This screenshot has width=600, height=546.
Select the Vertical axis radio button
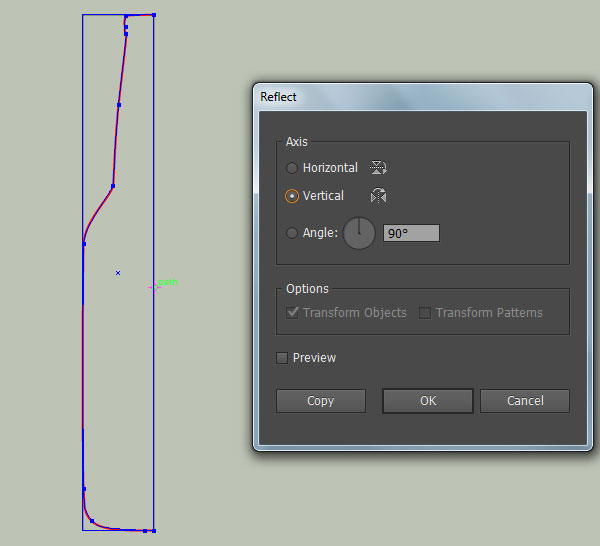tap(292, 196)
